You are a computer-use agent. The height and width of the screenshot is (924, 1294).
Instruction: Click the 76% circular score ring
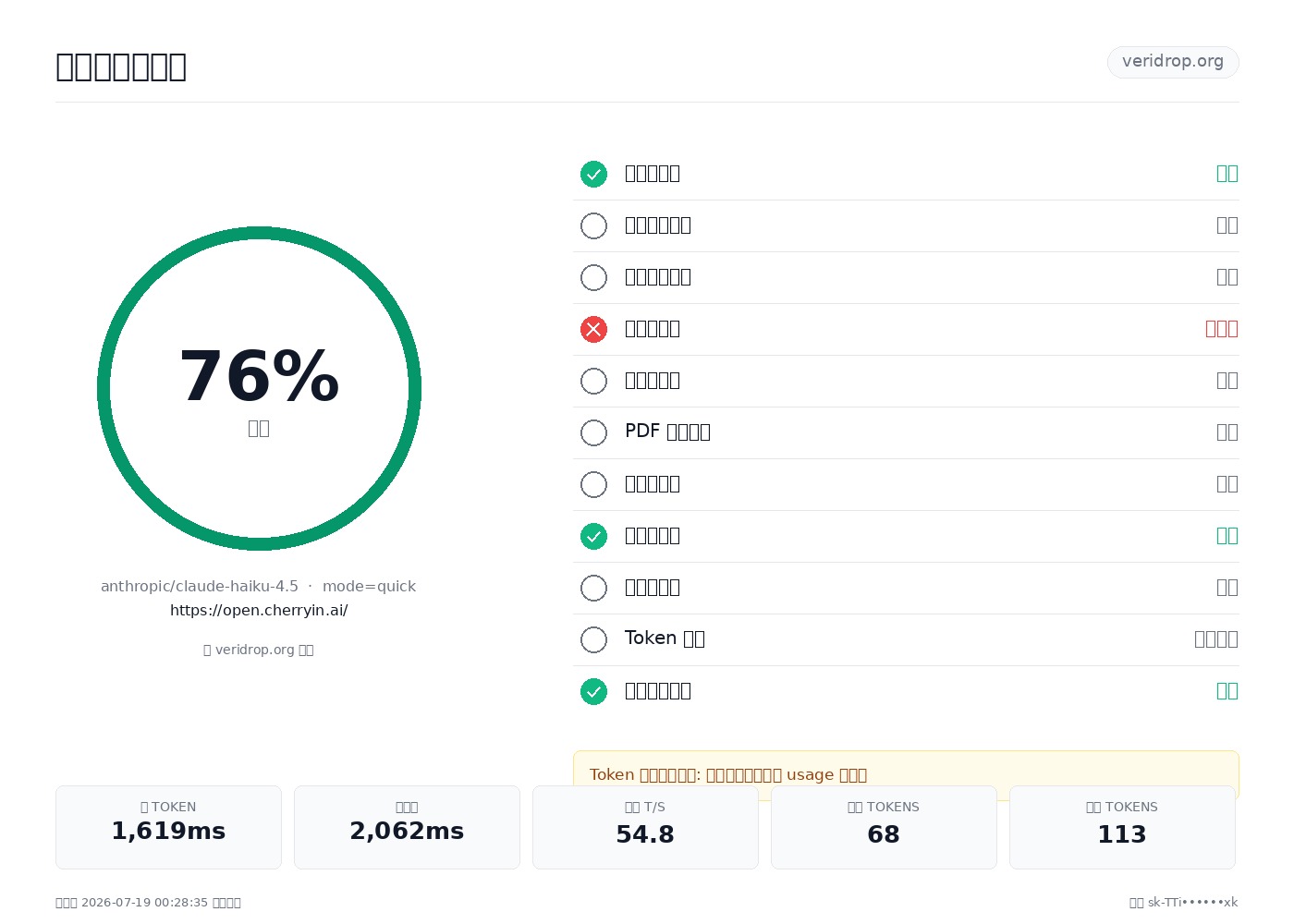click(x=259, y=388)
